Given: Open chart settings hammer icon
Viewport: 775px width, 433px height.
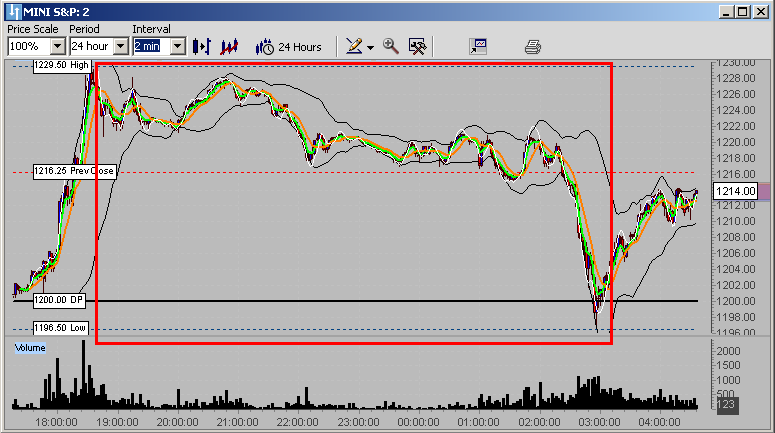Looking at the screenshot, I should (x=418, y=46).
